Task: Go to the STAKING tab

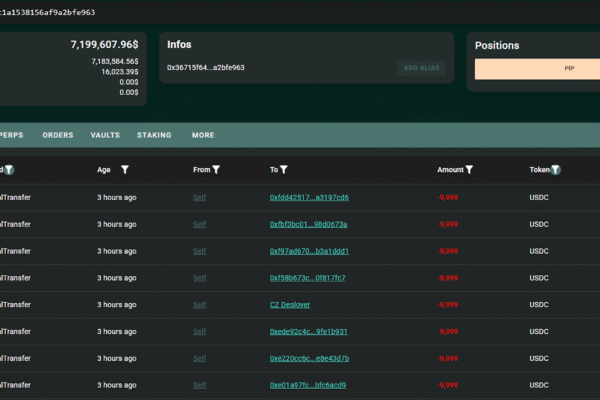Action: 154,135
